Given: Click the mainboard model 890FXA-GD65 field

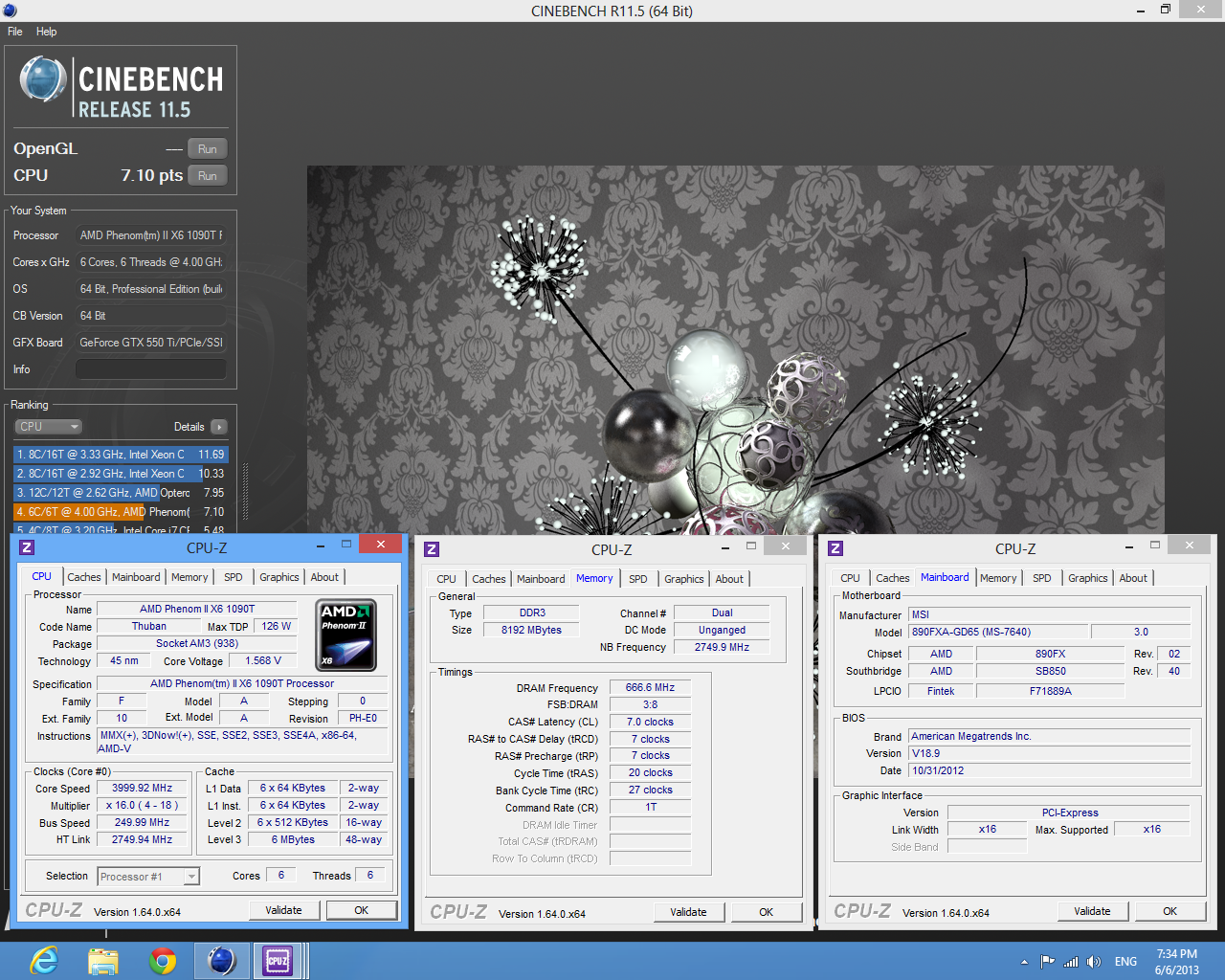Looking at the screenshot, I should [998, 632].
